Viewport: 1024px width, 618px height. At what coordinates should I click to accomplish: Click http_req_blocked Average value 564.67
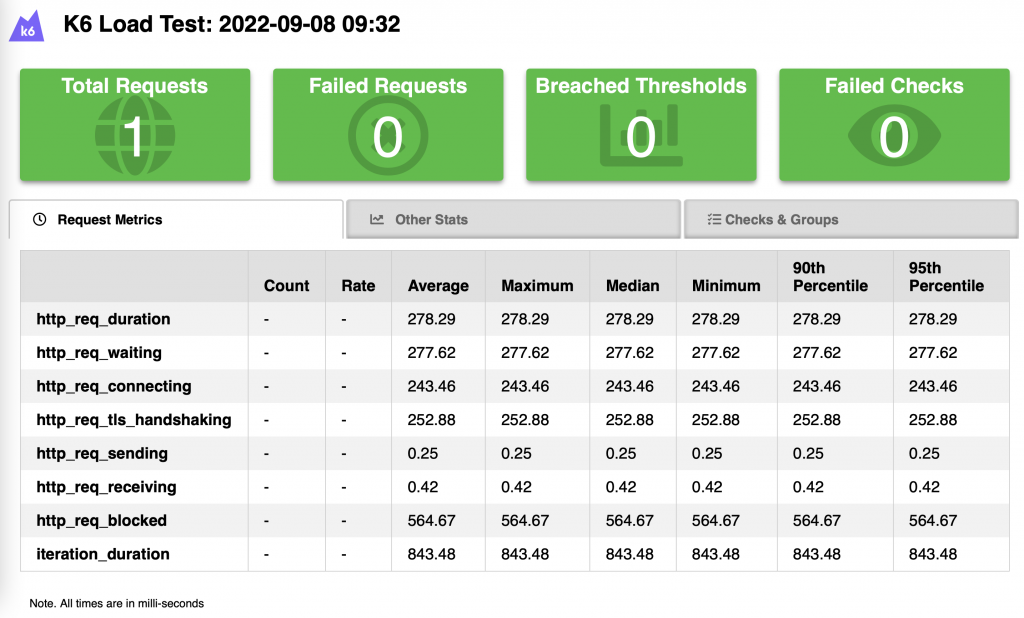432,521
